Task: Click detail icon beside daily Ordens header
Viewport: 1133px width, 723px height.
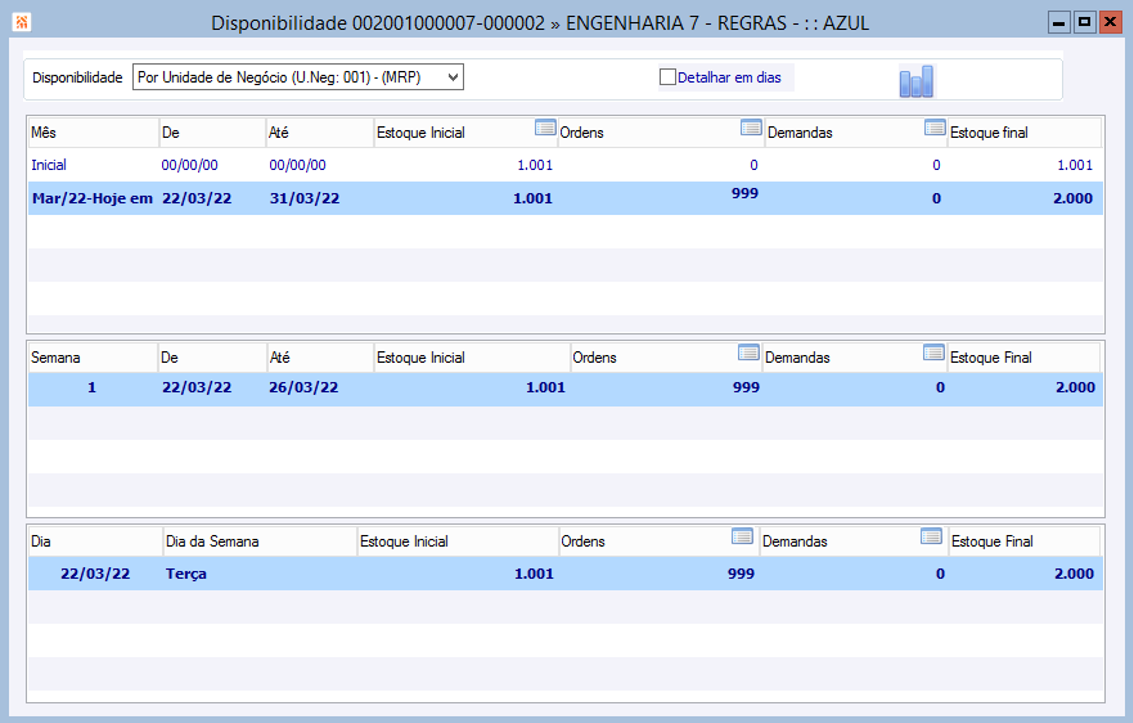Action: point(741,536)
